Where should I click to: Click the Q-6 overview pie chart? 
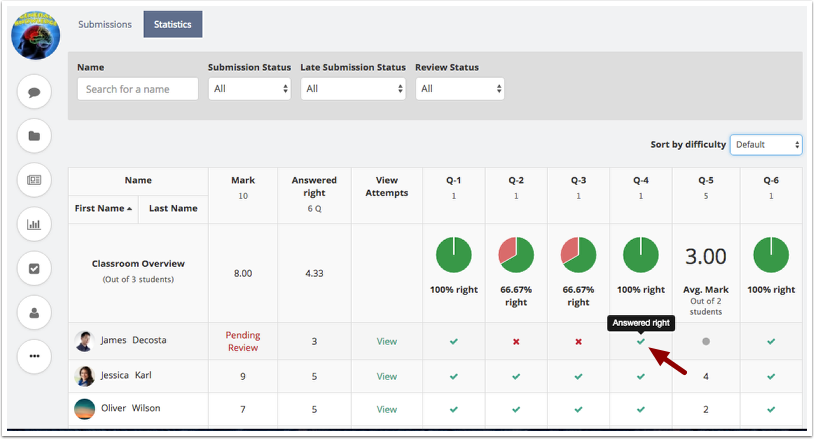pos(771,255)
